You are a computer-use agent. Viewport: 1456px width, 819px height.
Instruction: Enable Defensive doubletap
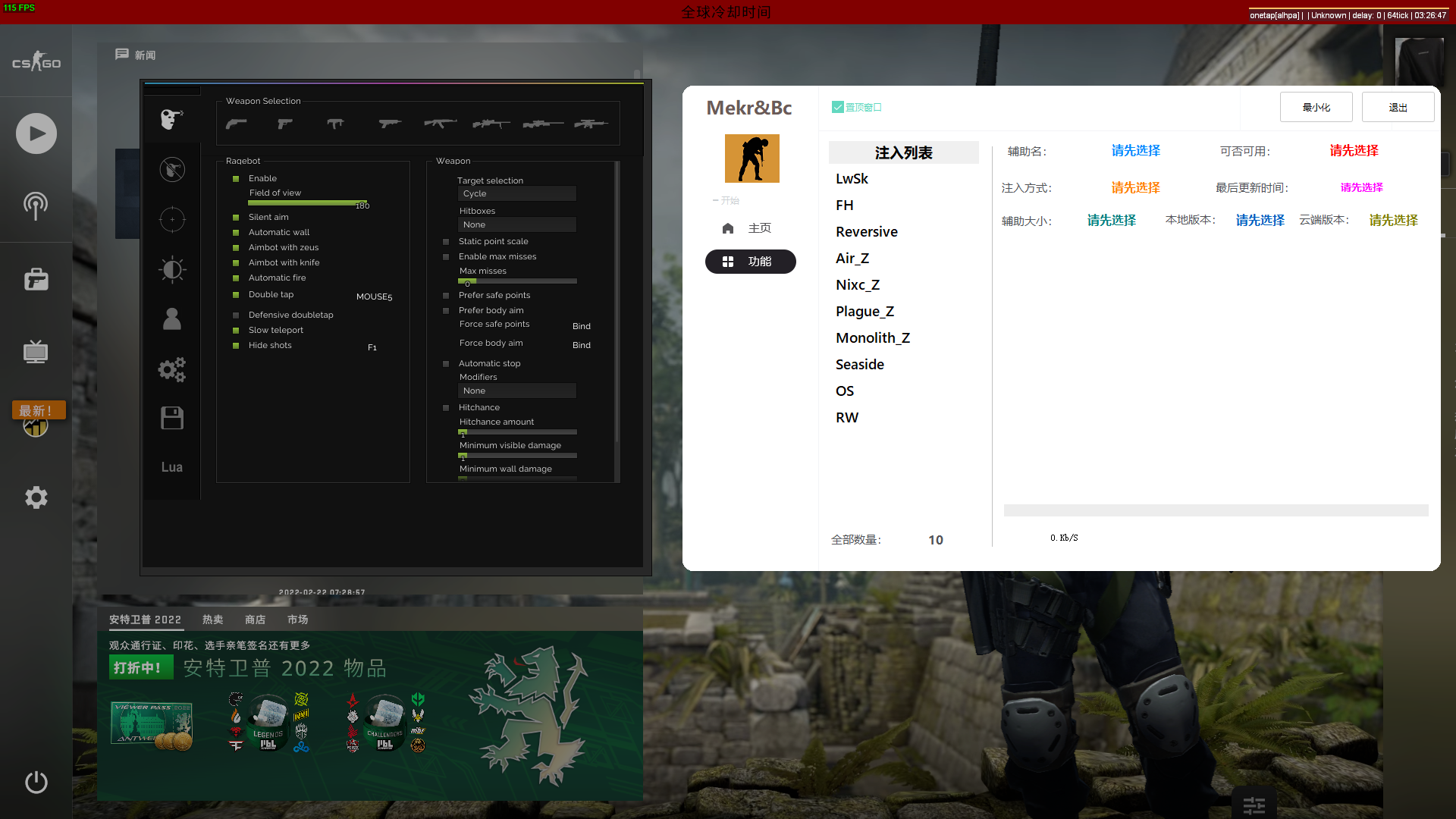[x=235, y=315]
